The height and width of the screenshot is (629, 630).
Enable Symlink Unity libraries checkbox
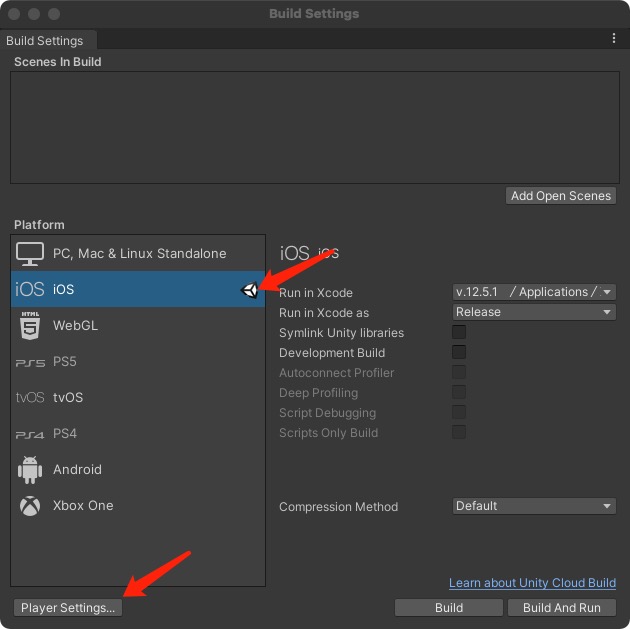(459, 332)
